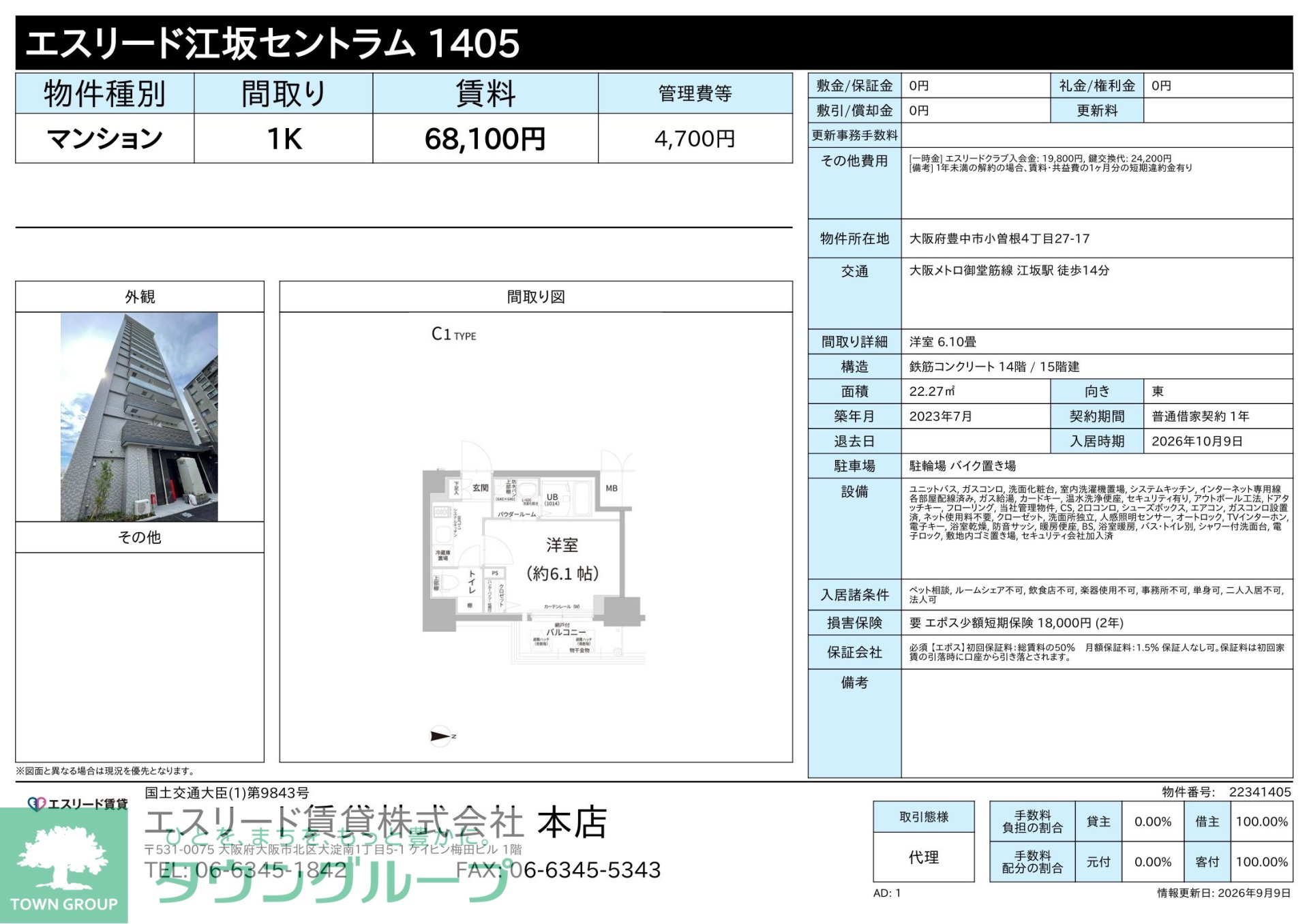Click the Town Group tree logo
This screenshot has height=924, width=1309.
pyautogui.click(x=64, y=865)
